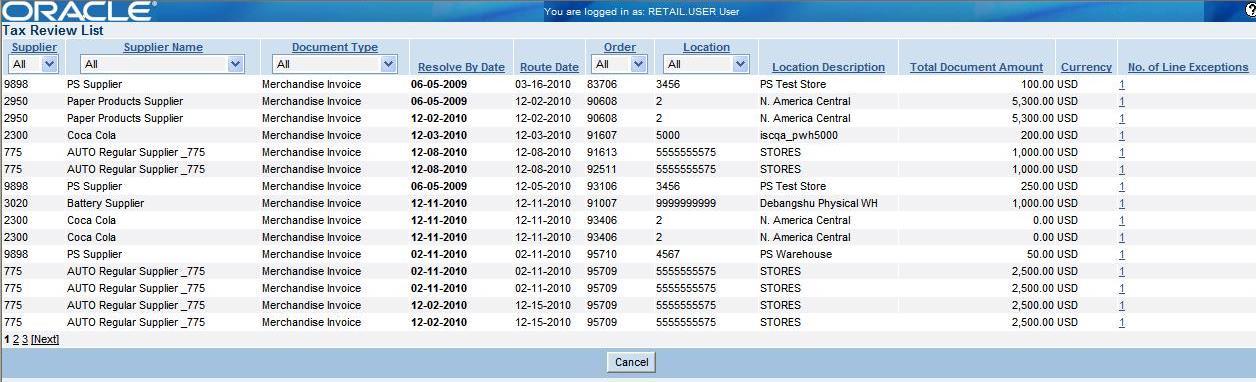
Task: Open line exceptions link for order 93106
Action: [x=1122, y=187]
